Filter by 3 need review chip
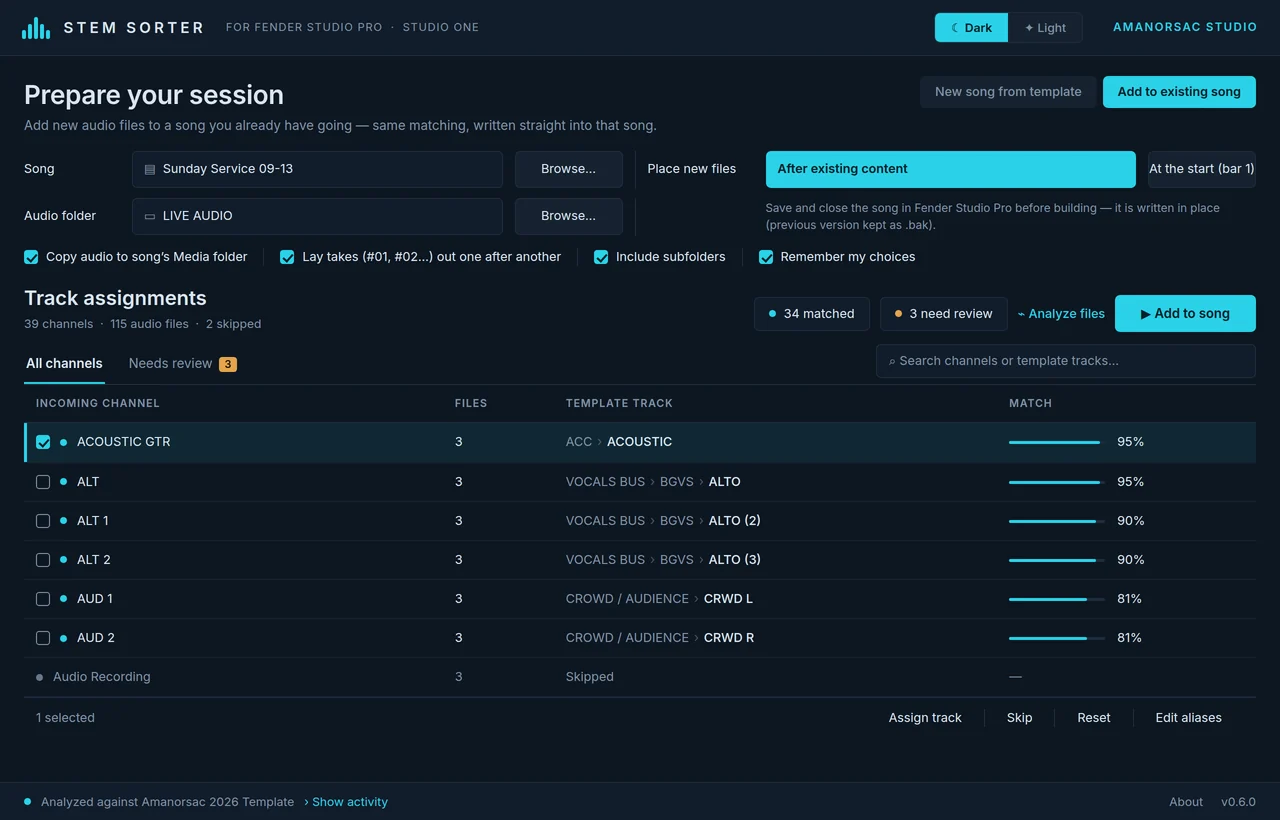 click(944, 314)
